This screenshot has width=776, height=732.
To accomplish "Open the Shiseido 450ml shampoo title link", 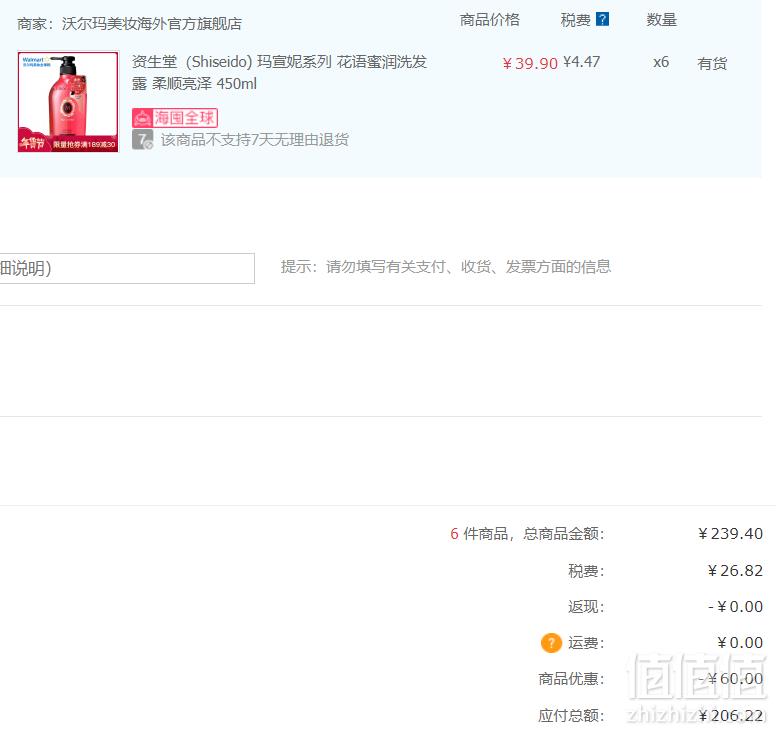I will (279, 73).
